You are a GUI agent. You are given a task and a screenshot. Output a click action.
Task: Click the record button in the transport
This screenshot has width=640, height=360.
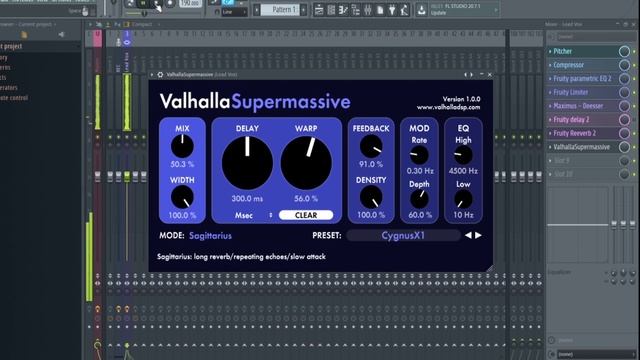tap(170, 4)
